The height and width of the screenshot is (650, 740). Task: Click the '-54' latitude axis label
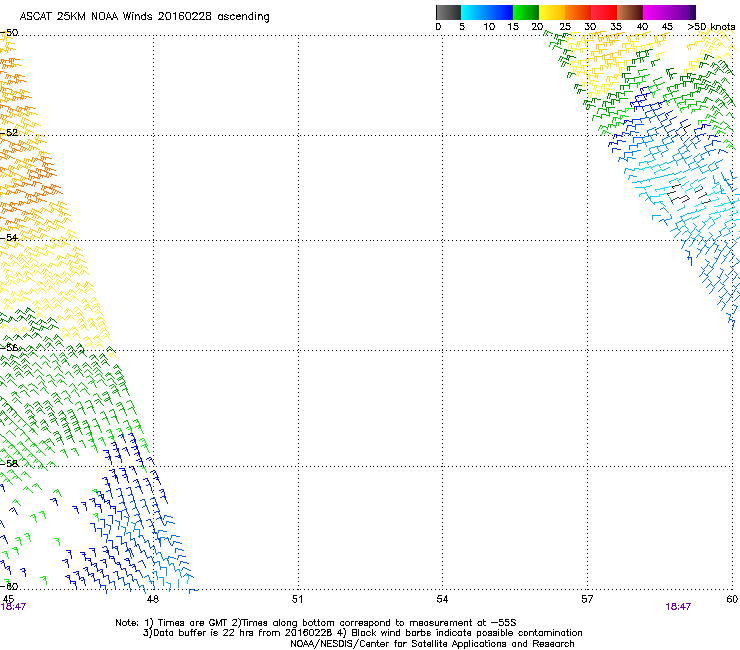pos(9,238)
